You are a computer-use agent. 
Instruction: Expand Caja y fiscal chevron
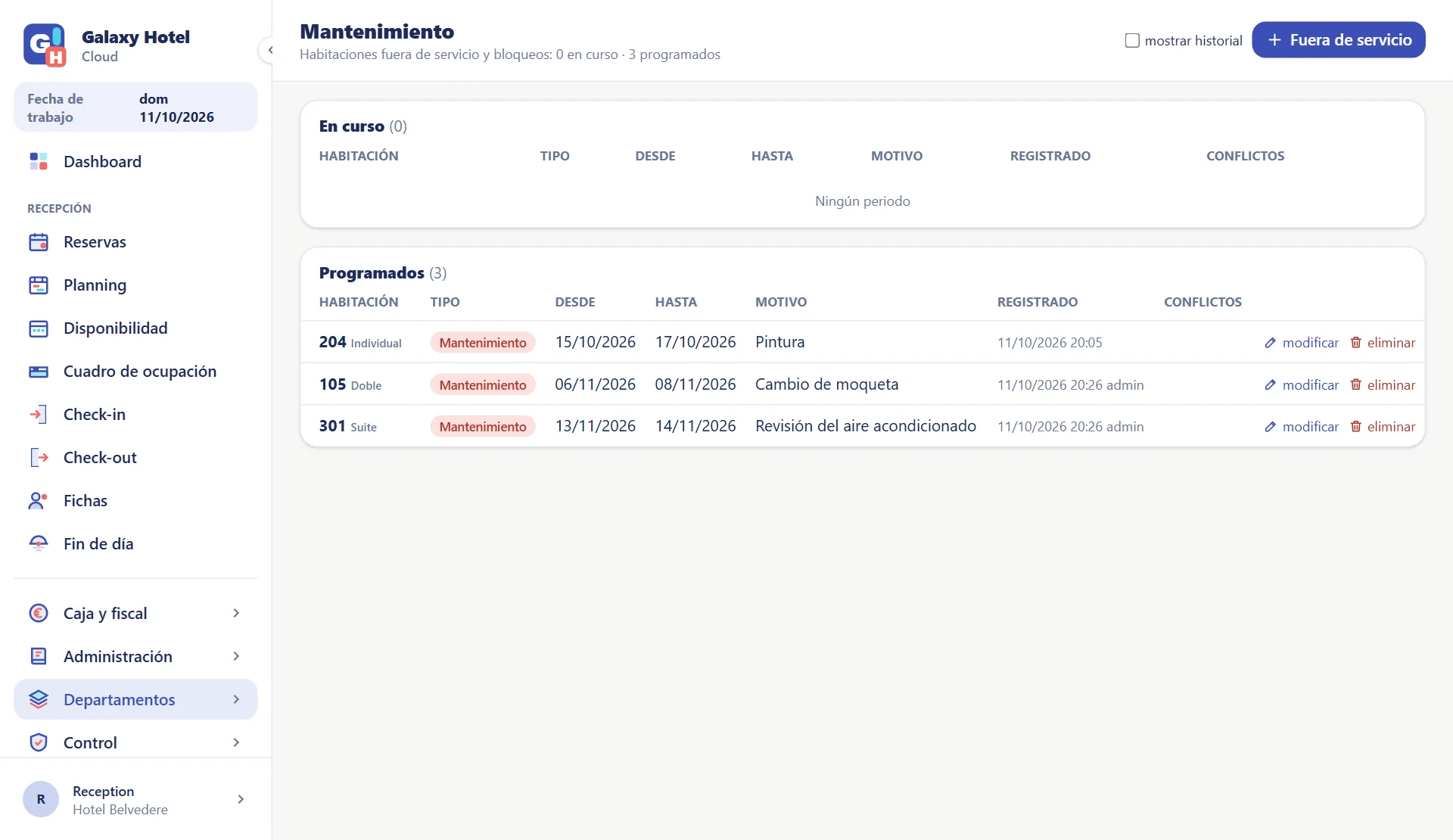(236, 613)
